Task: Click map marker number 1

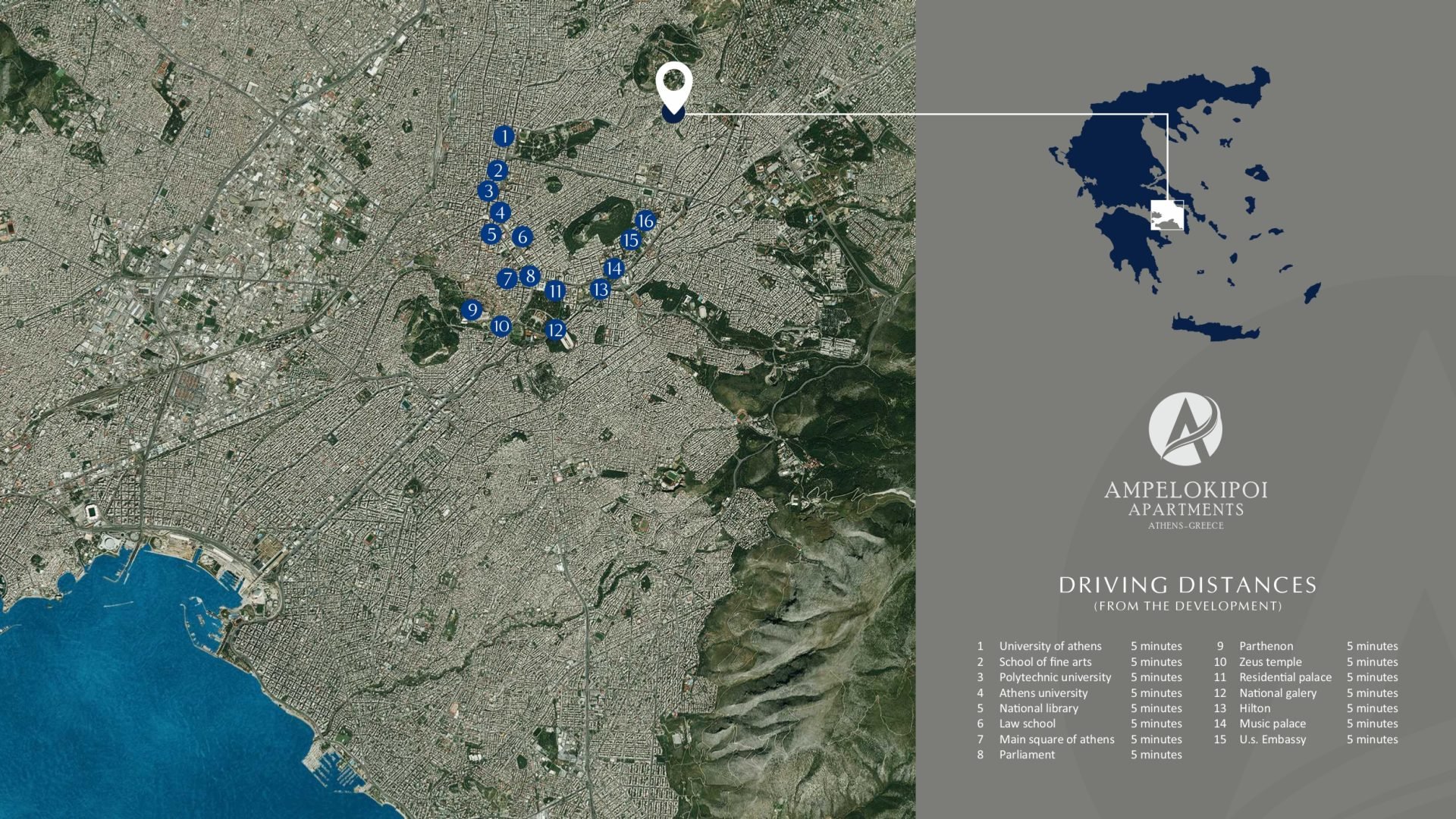Action: (504, 136)
